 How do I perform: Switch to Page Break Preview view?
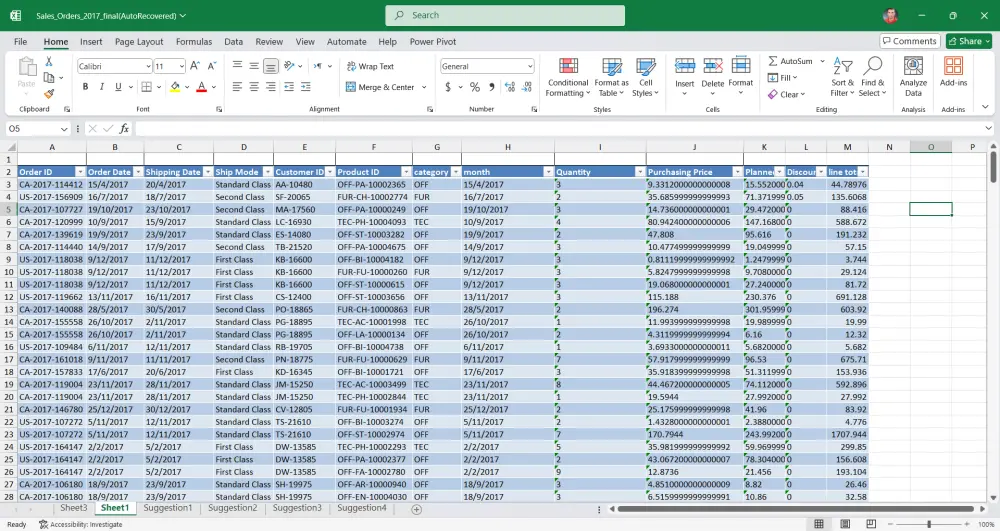tap(871, 524)
